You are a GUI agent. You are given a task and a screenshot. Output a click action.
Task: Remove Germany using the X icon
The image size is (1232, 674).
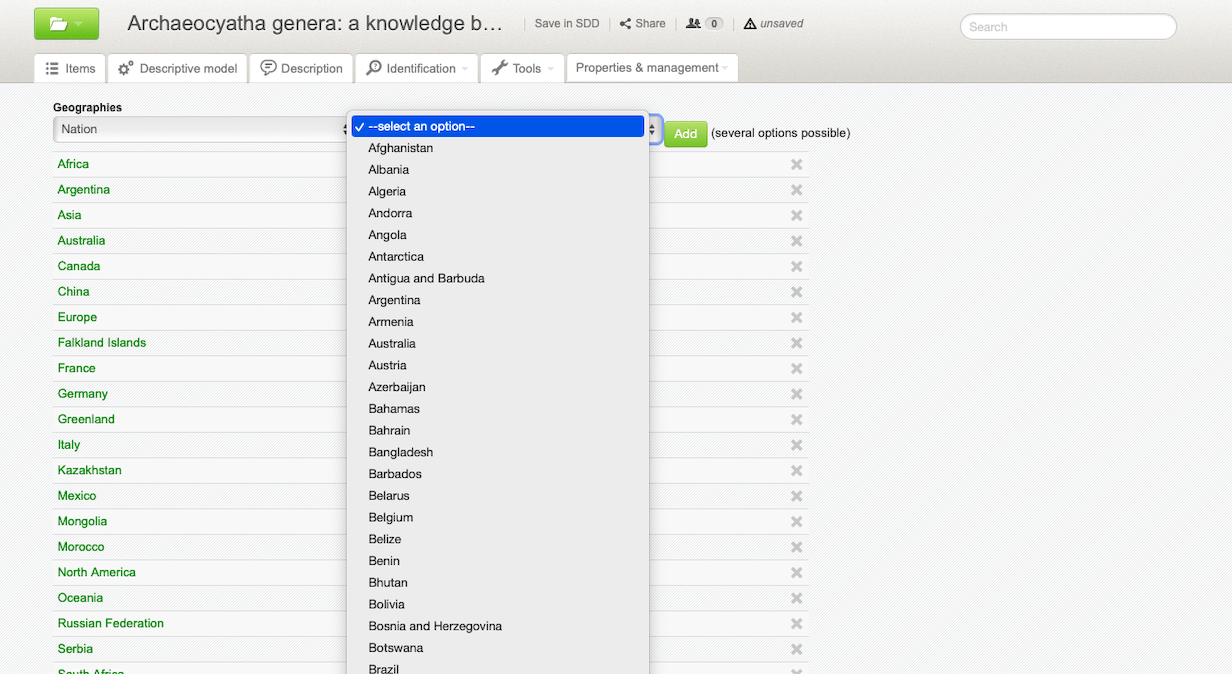[796, 394]
